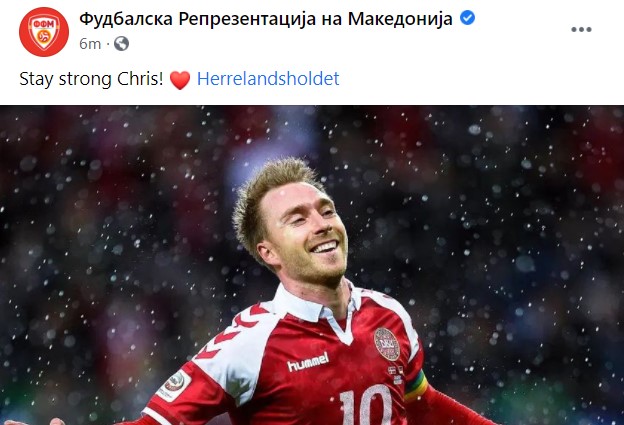624x425 pixels.
Task: Click the number 10 on the jersey
Action: point(366,405)
